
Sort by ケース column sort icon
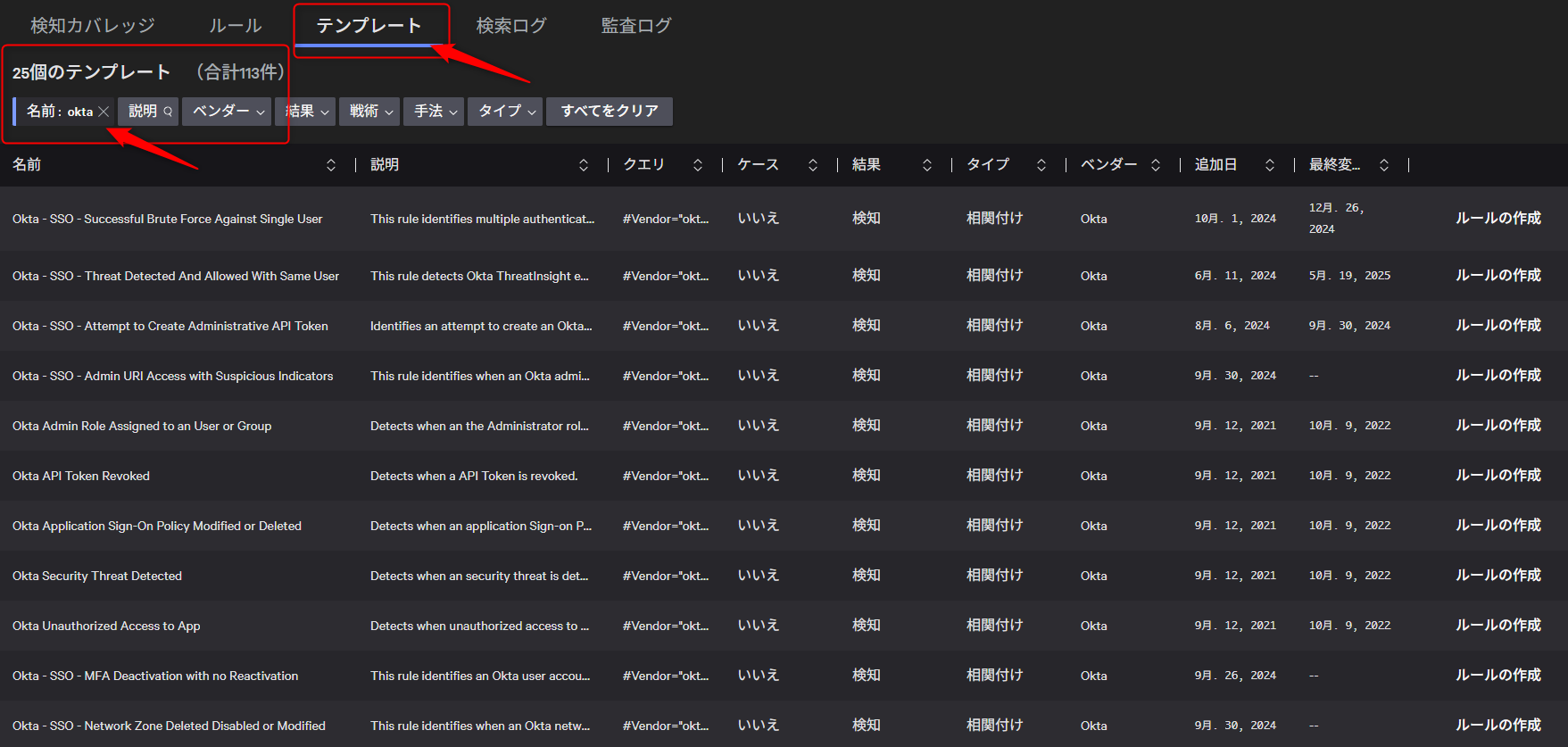(813, 165)
